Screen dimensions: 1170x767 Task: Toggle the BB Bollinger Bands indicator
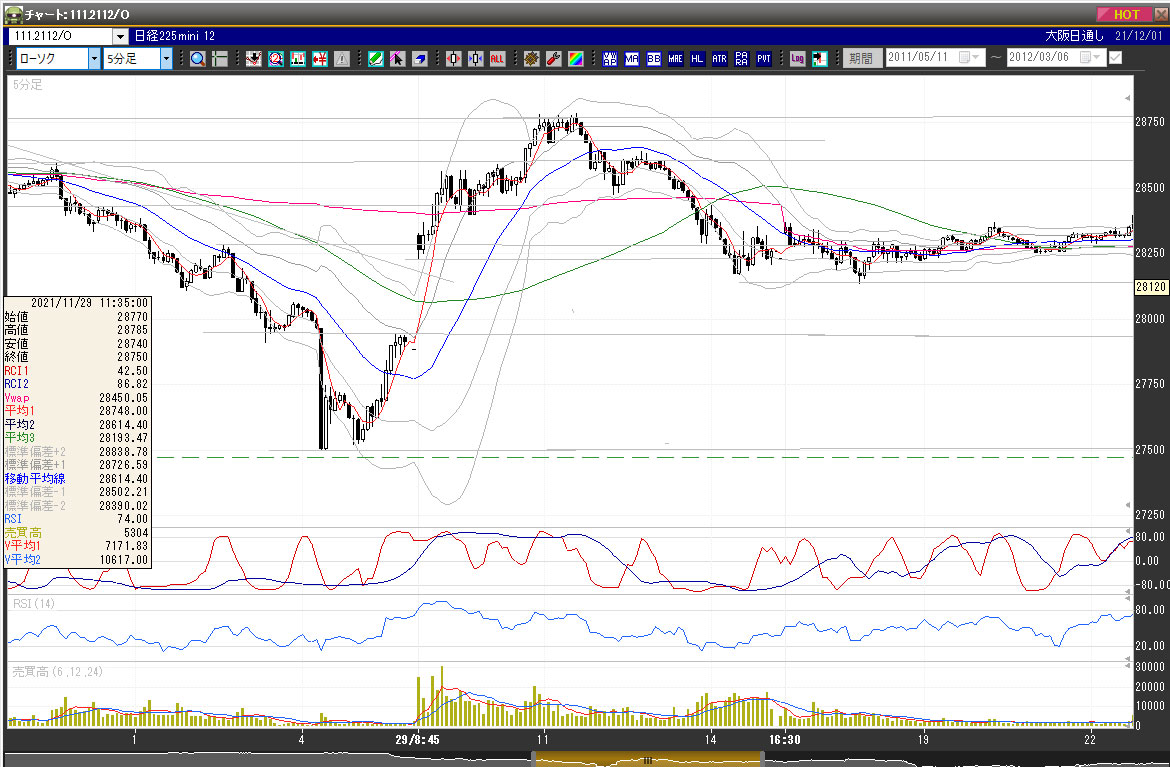654,59
